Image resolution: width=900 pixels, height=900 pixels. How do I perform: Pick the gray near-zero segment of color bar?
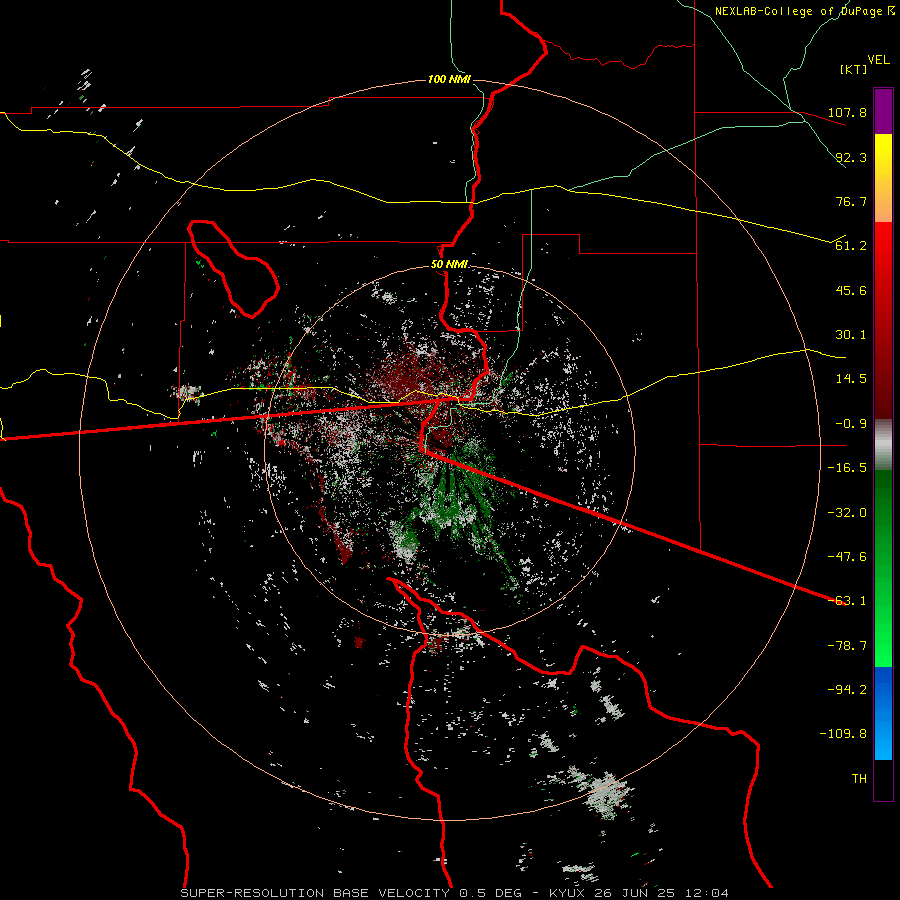[x=883, y=445]
